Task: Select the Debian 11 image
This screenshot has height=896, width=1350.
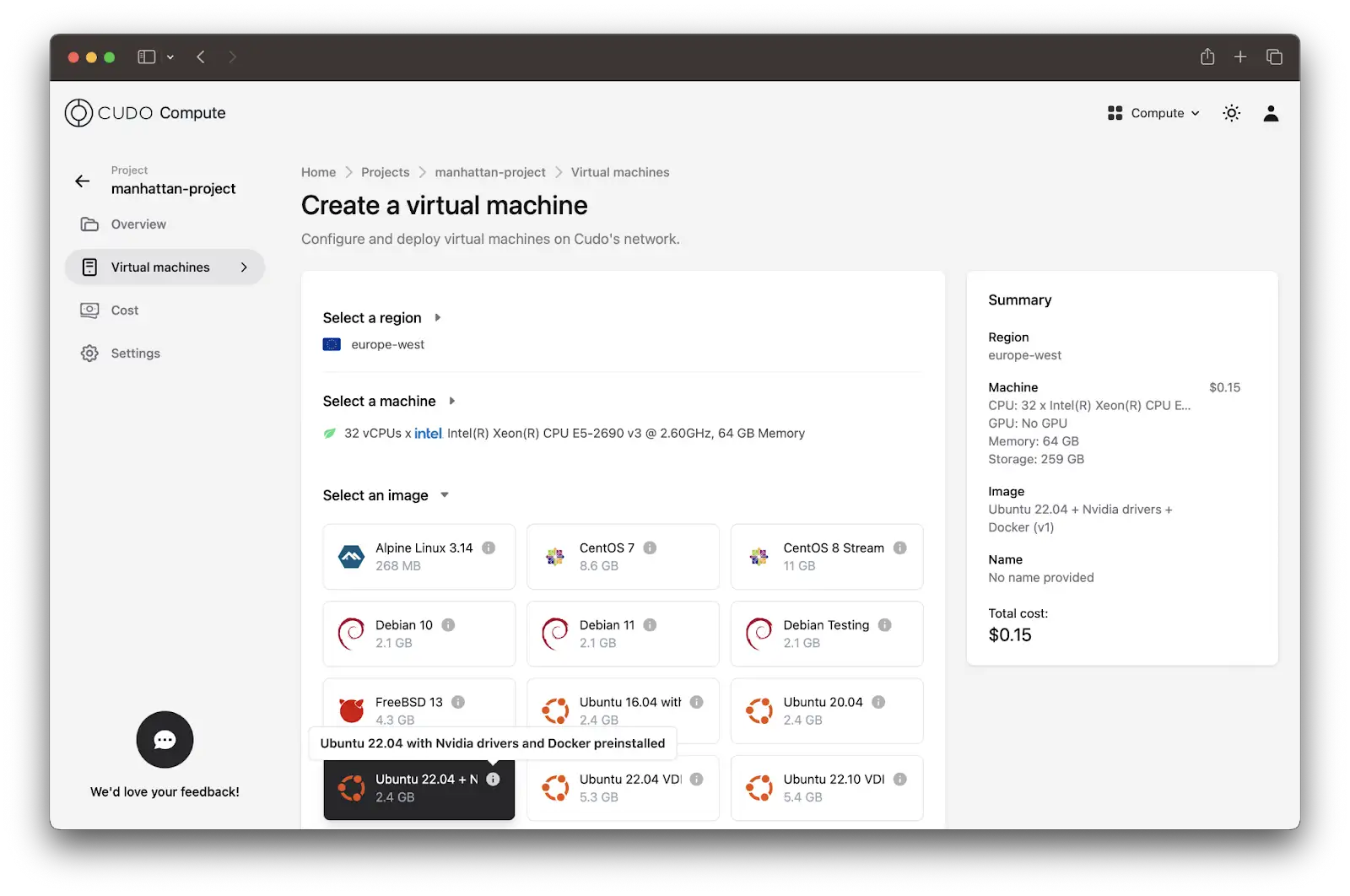Action: pyautogui.click(x=623, y=634)
